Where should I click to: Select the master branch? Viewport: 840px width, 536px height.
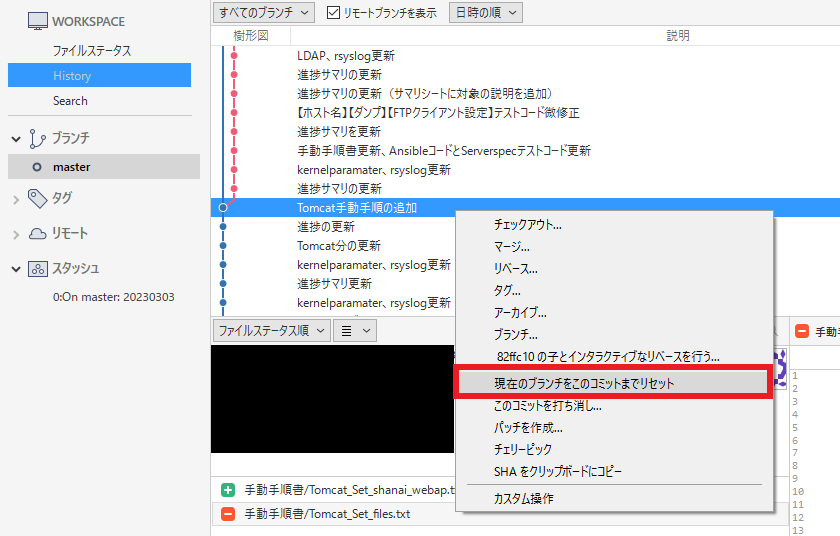coord(104,167)
